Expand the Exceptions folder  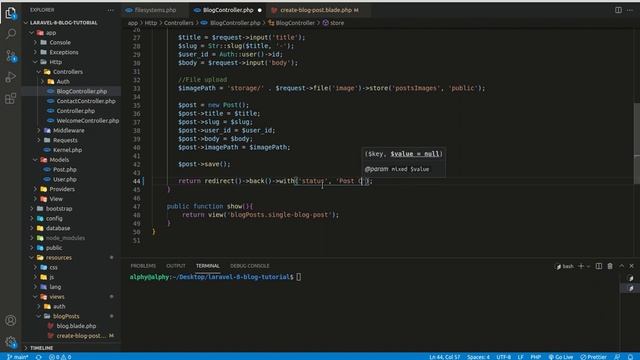pyautogui.click(x=64, y=52)
